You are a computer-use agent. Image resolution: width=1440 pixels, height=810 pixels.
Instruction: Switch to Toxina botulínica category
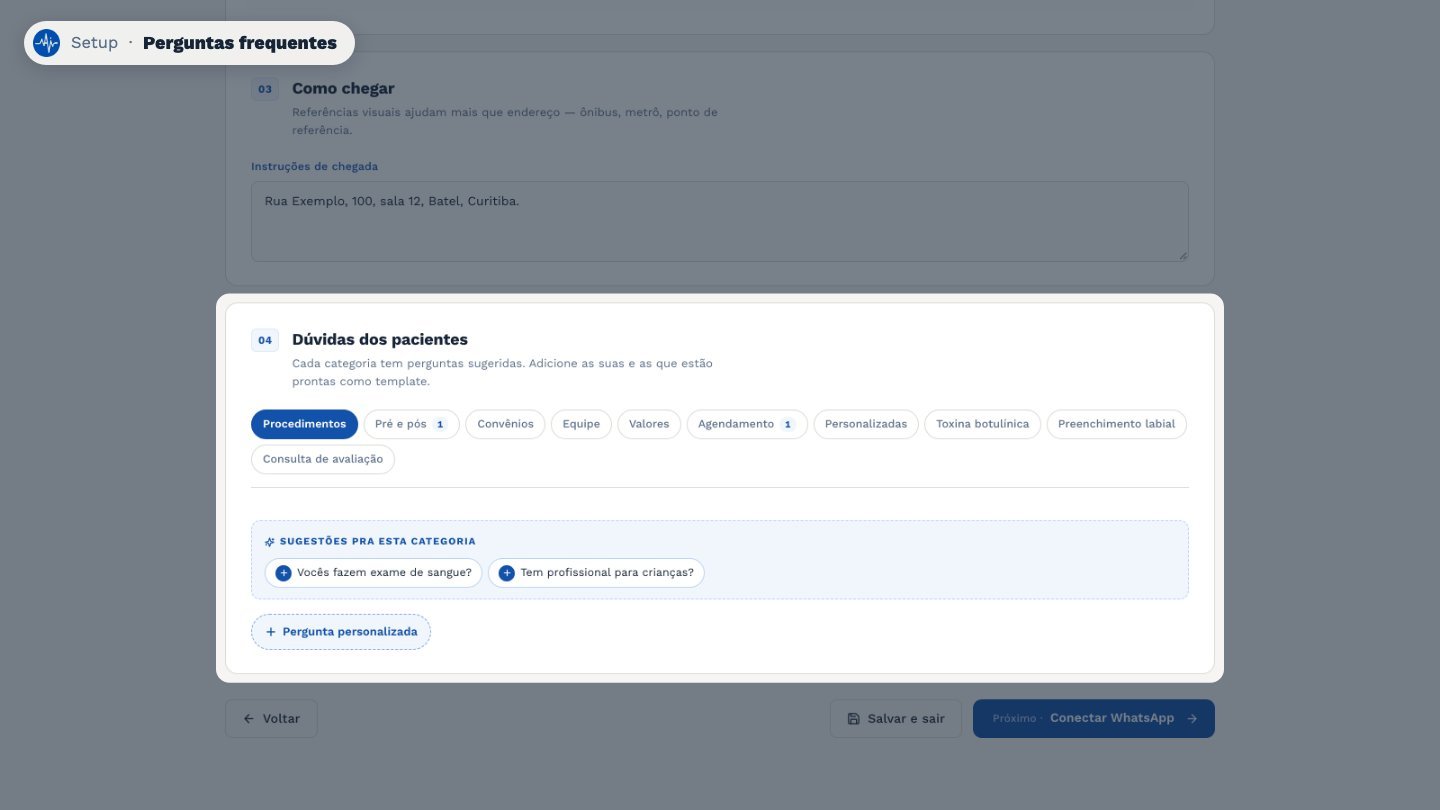point(982,424)
